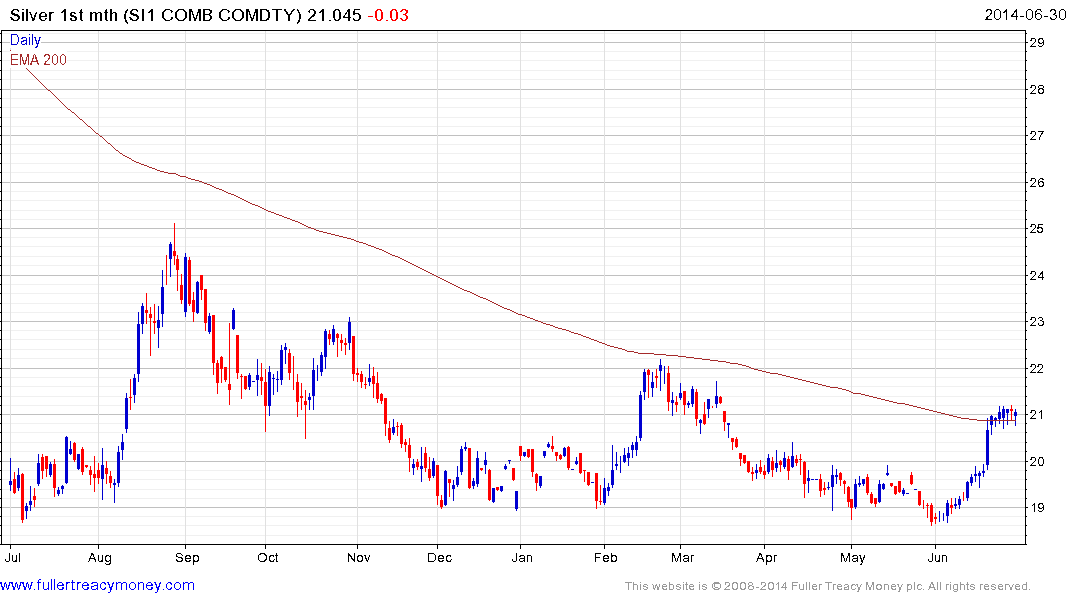The height and width of the screenshot is (600, 1075).
Task: Click the date 2014-06-30
Action: pyautogui.click(x=1025, y=14)
